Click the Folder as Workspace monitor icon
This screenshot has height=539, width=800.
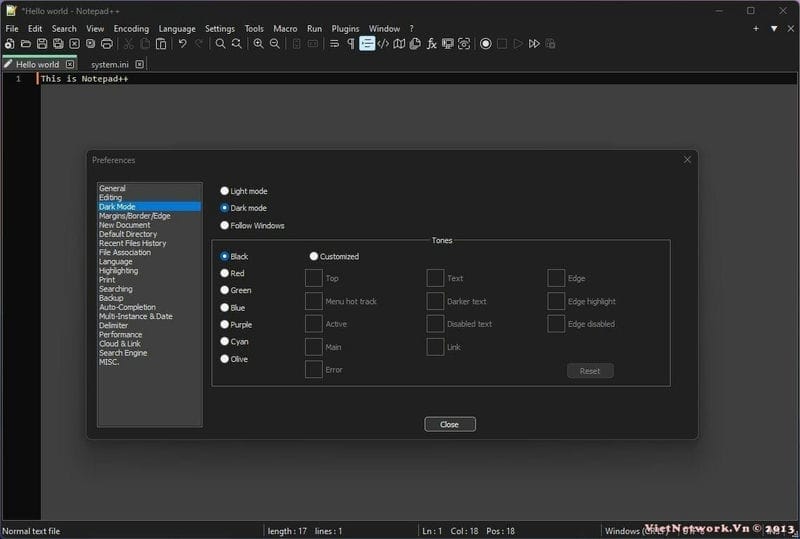[447, 44]
